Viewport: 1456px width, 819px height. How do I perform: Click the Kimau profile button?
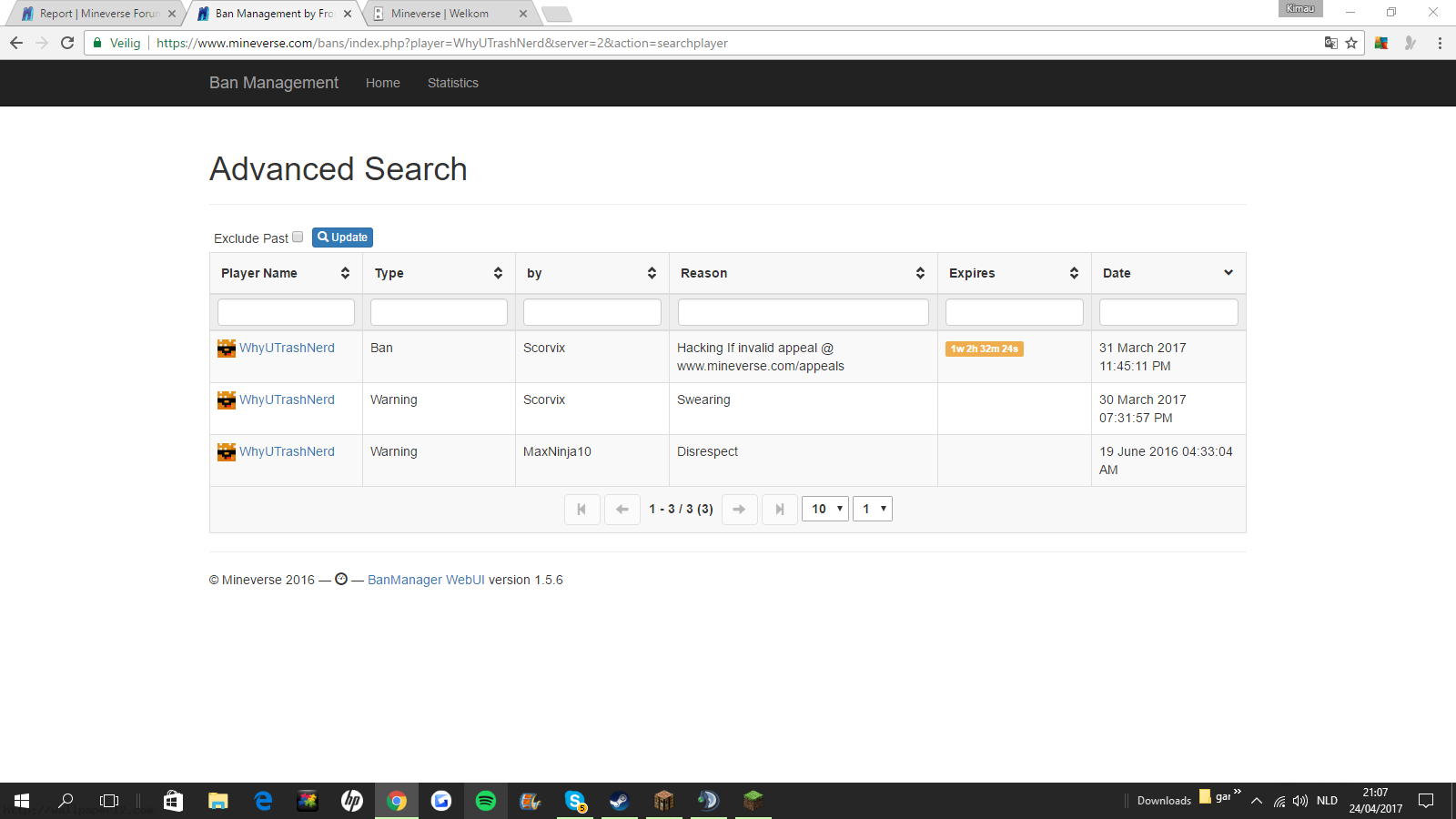pyautogui.click(x=1300, y=9)
